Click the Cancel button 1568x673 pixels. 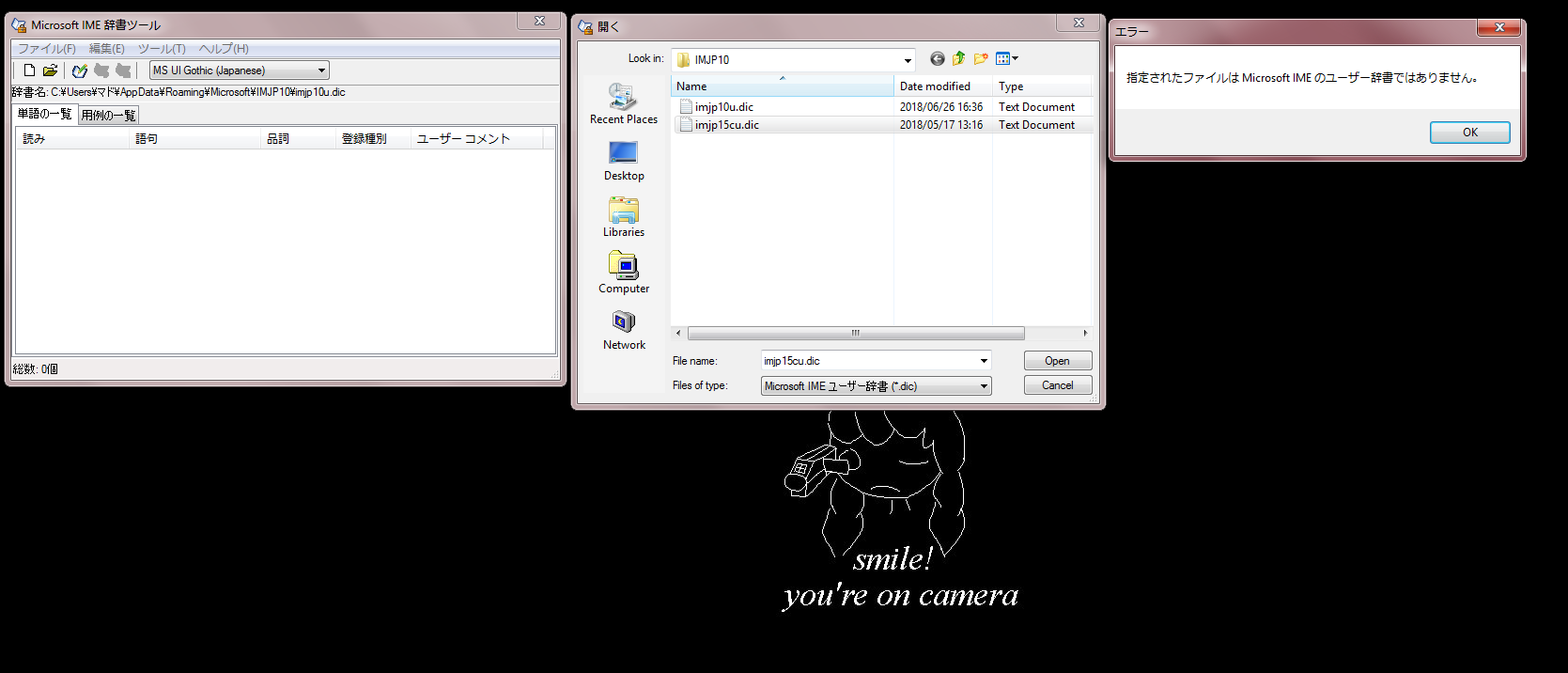pos(1057,385)
